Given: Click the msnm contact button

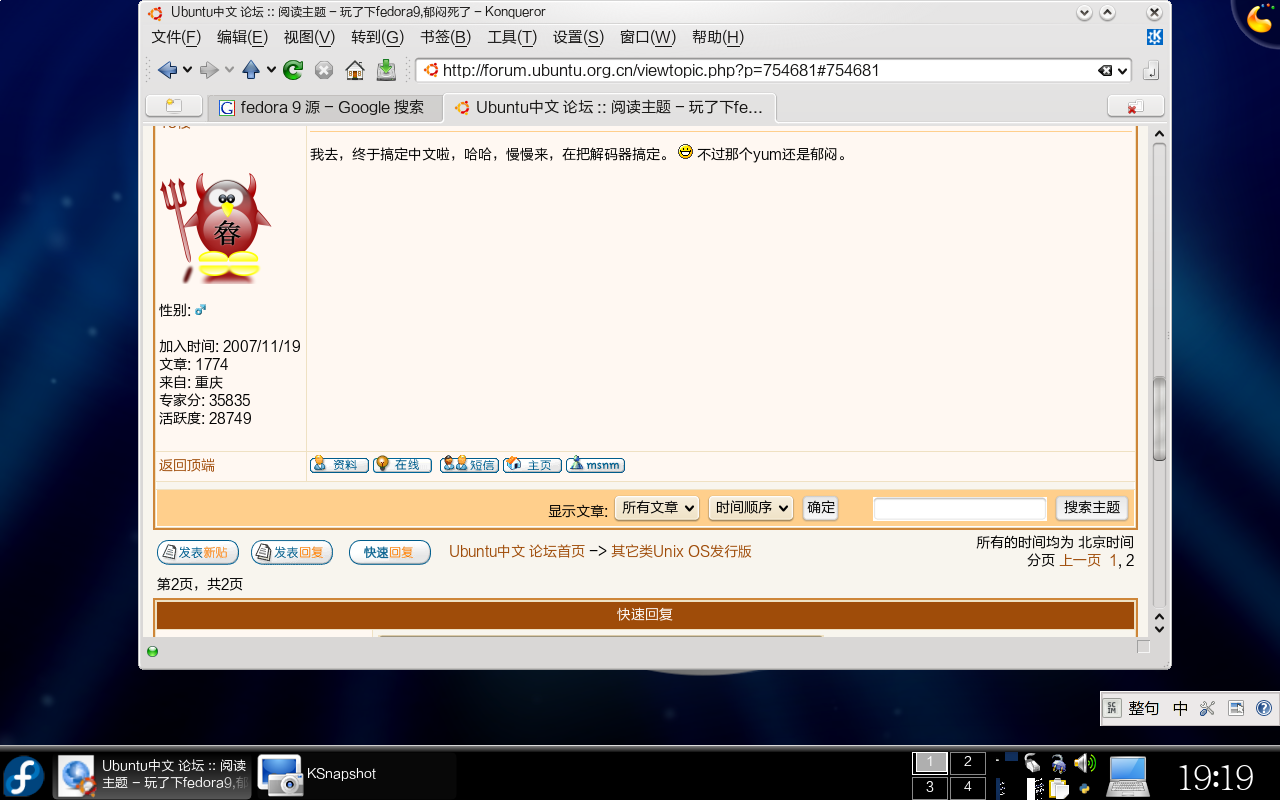Looking at the screenshot, I should (595, 465).
